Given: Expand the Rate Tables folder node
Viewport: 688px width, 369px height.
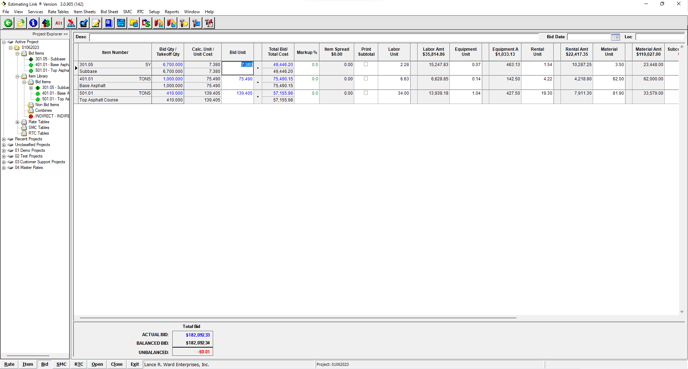Looking at the screenshot, I should (18, 122).
